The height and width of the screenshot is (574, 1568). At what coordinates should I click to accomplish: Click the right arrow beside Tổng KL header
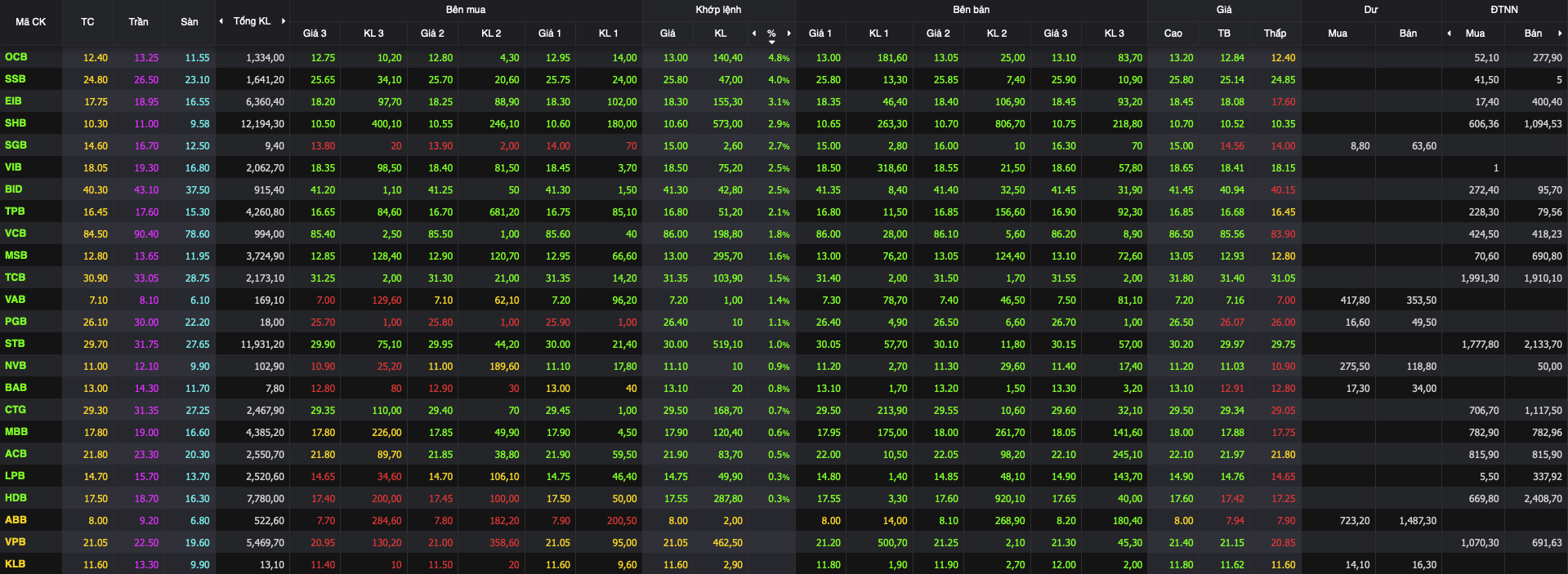[284, 21]
